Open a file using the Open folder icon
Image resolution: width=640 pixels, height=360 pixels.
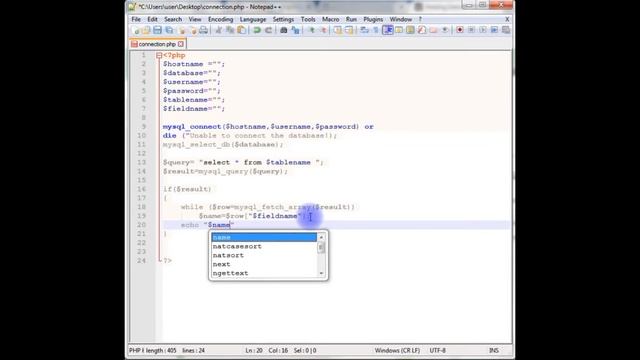[146, 30]
